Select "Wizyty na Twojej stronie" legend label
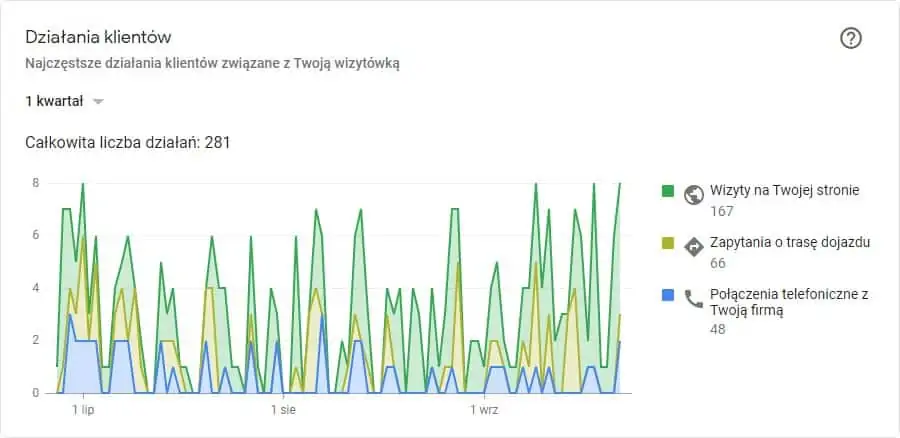This screenshot has width=900, height=438. pyautogui.click(x=785, y=190)
